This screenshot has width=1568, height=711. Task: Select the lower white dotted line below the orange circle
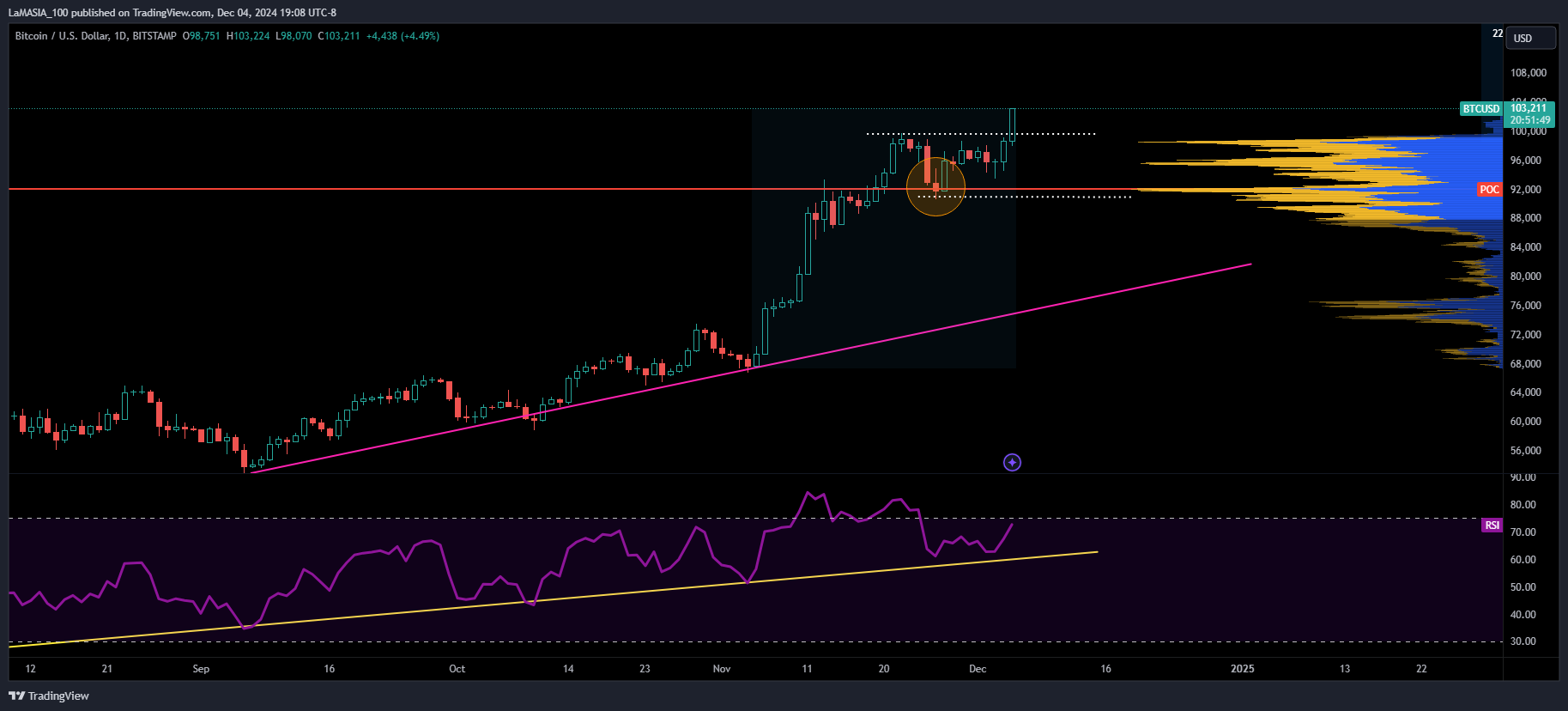pos(1025,197)
